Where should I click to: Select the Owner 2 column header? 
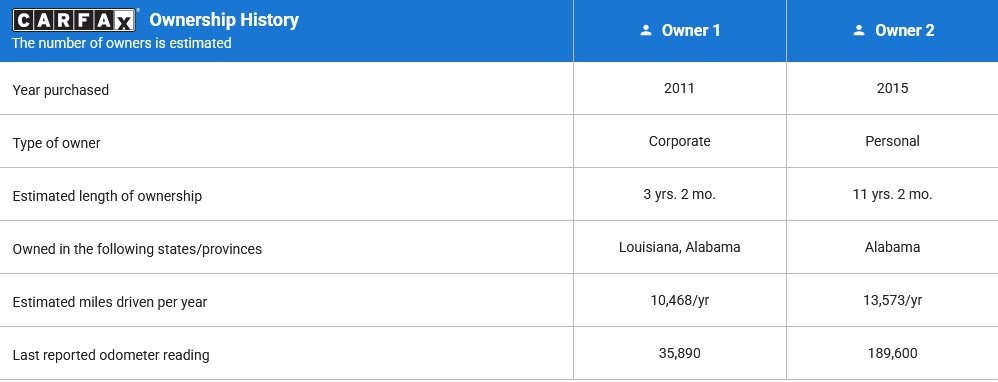[892, 31]
